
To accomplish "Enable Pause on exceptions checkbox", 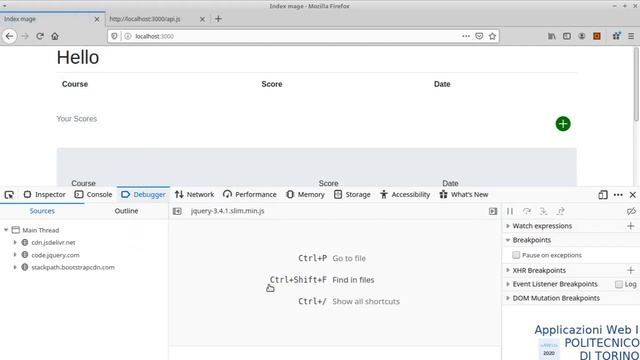I will (516, 255).
